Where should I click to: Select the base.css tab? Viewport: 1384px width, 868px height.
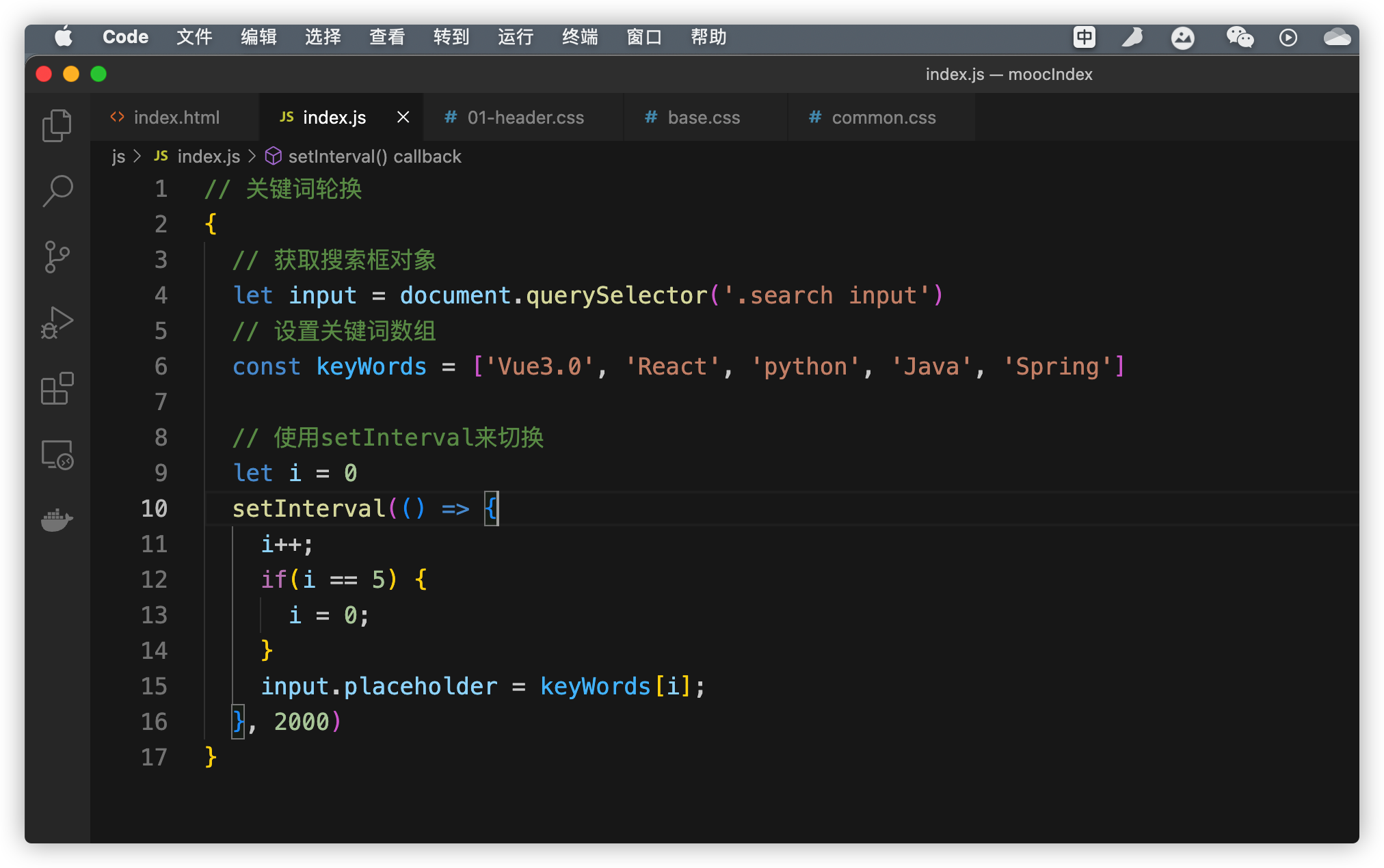pyautogui.click(x=703, y=118)
